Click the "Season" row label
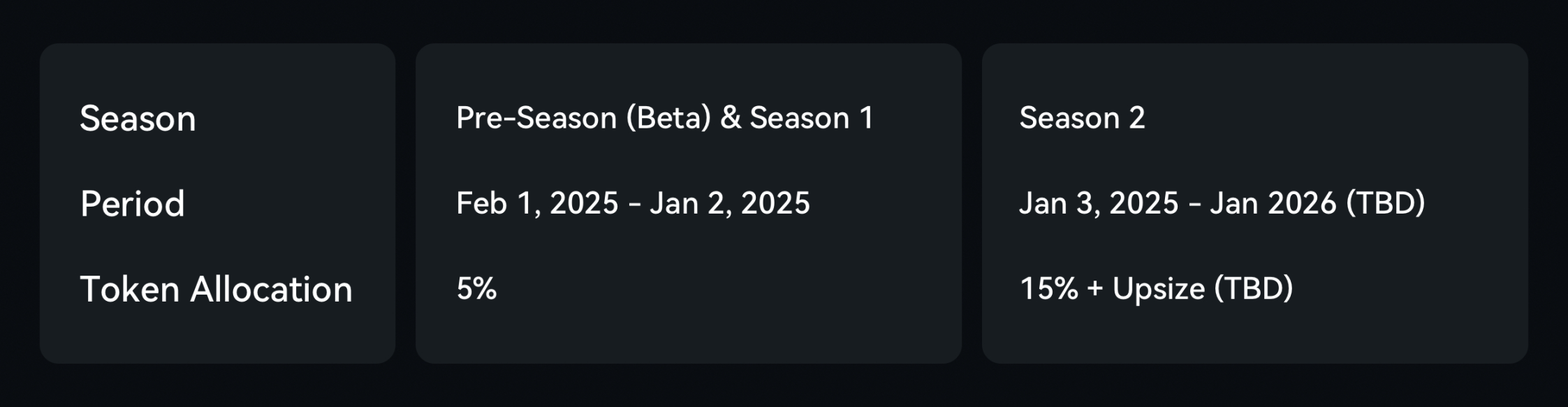The height and width of the screenshot is (407, 1568). point(138,119)
